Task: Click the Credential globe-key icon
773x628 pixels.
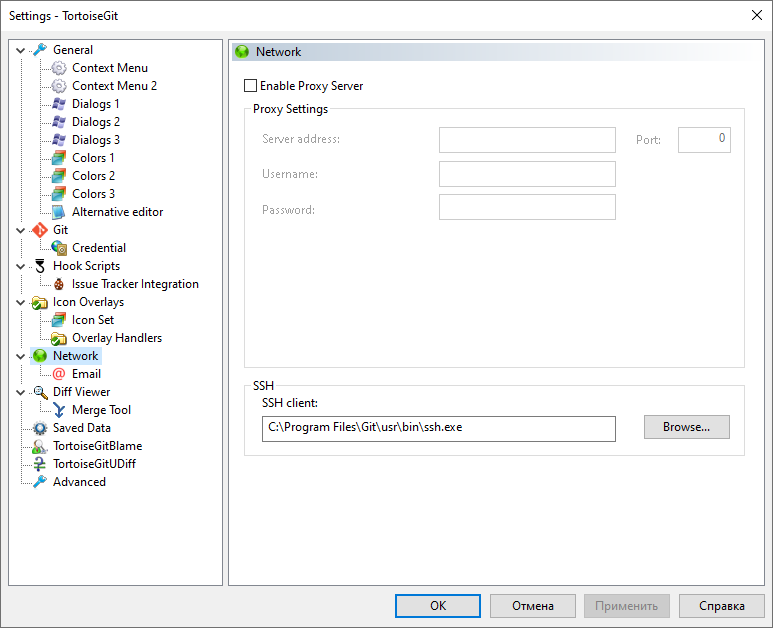Action: click(x=59, y=248)
